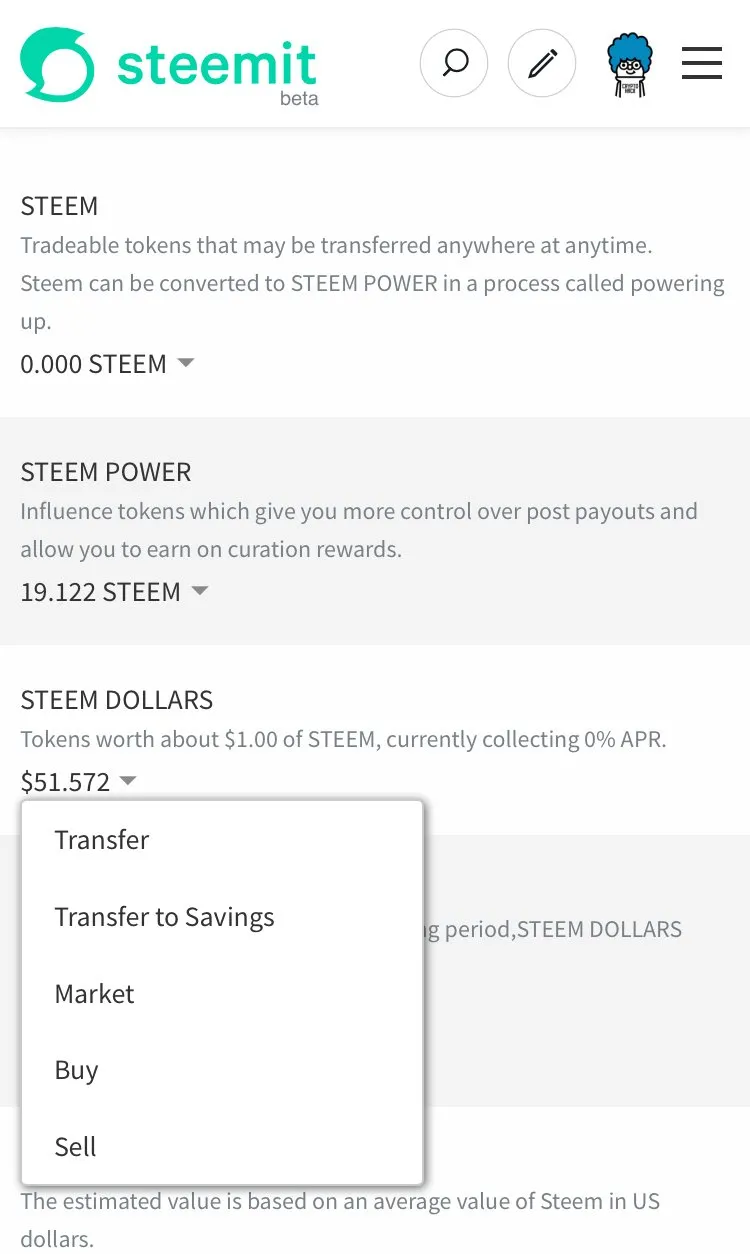The height and width of the screenshot is (1254, 750).
Task: Expand the 0.000 STEEM balance dropdown
Action: (x=94, y=364)
